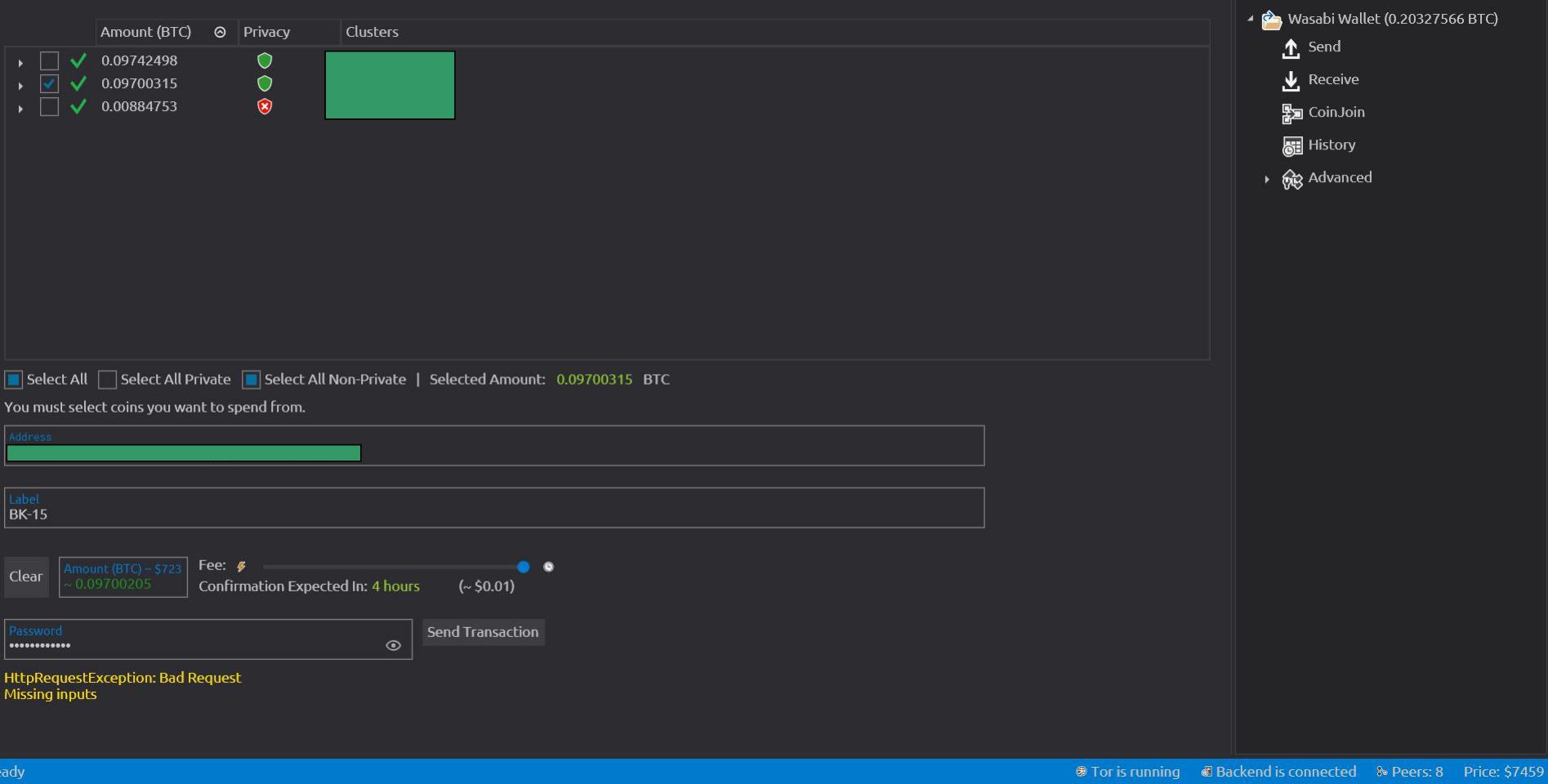Click the History calendar icon
Image resolution: width=1548 pixels, height=784 pixels.
point(1291,146)
